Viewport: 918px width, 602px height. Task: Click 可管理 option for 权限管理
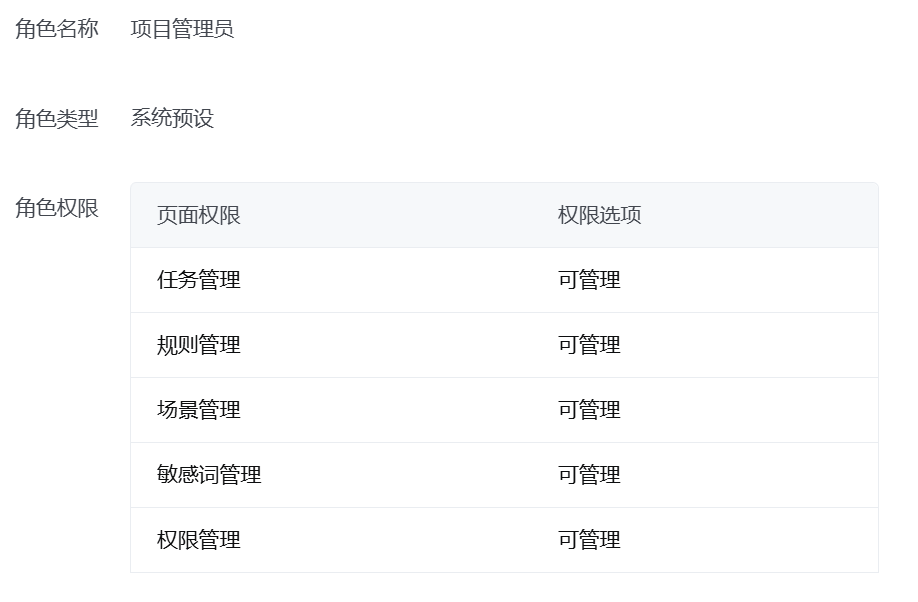(589, 540)
